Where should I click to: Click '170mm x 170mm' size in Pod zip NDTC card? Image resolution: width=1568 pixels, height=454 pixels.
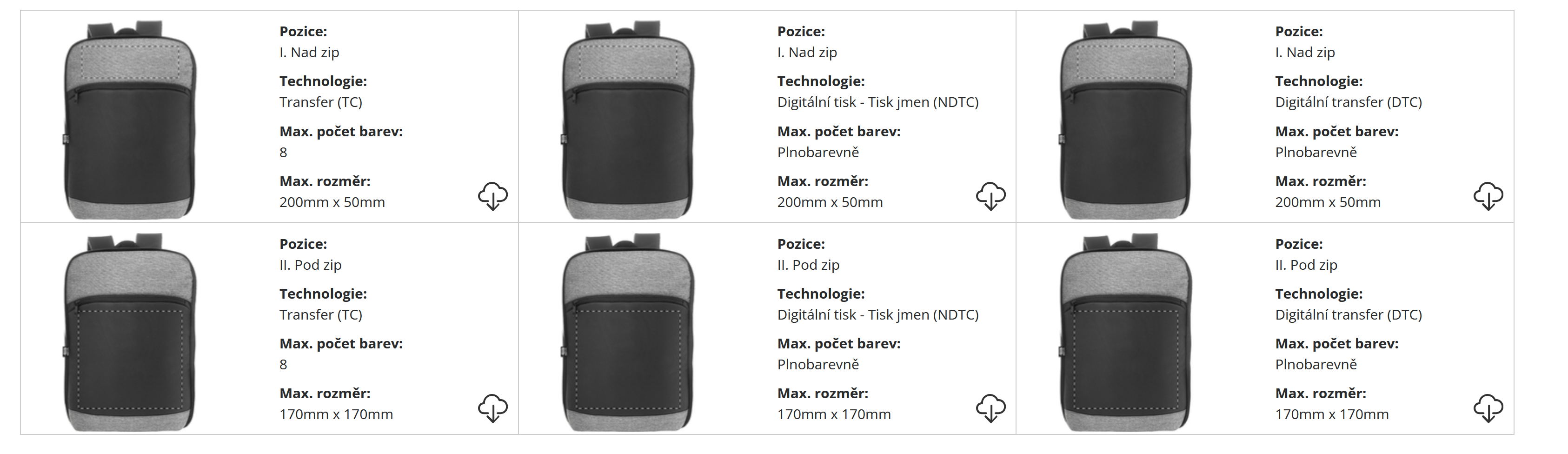coord(834,414)
